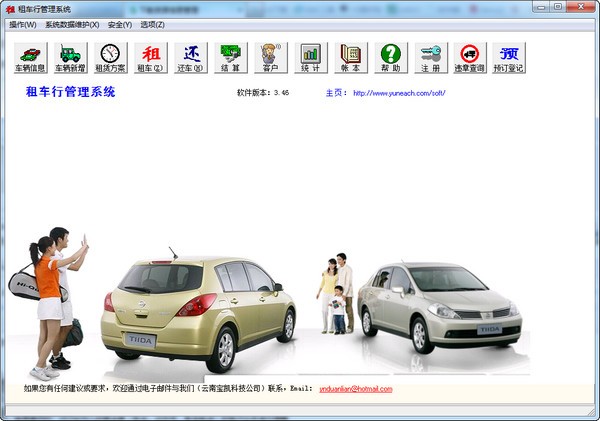Visit the yuneach.com homepage link
Viewport: 600px width, 421px height.
398,93
